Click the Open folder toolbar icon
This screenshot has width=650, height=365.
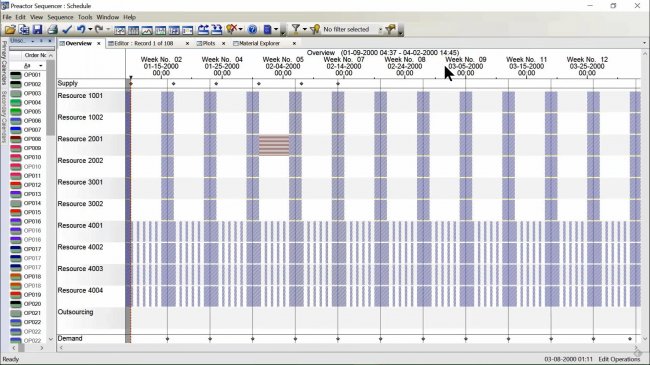[10, 29]
